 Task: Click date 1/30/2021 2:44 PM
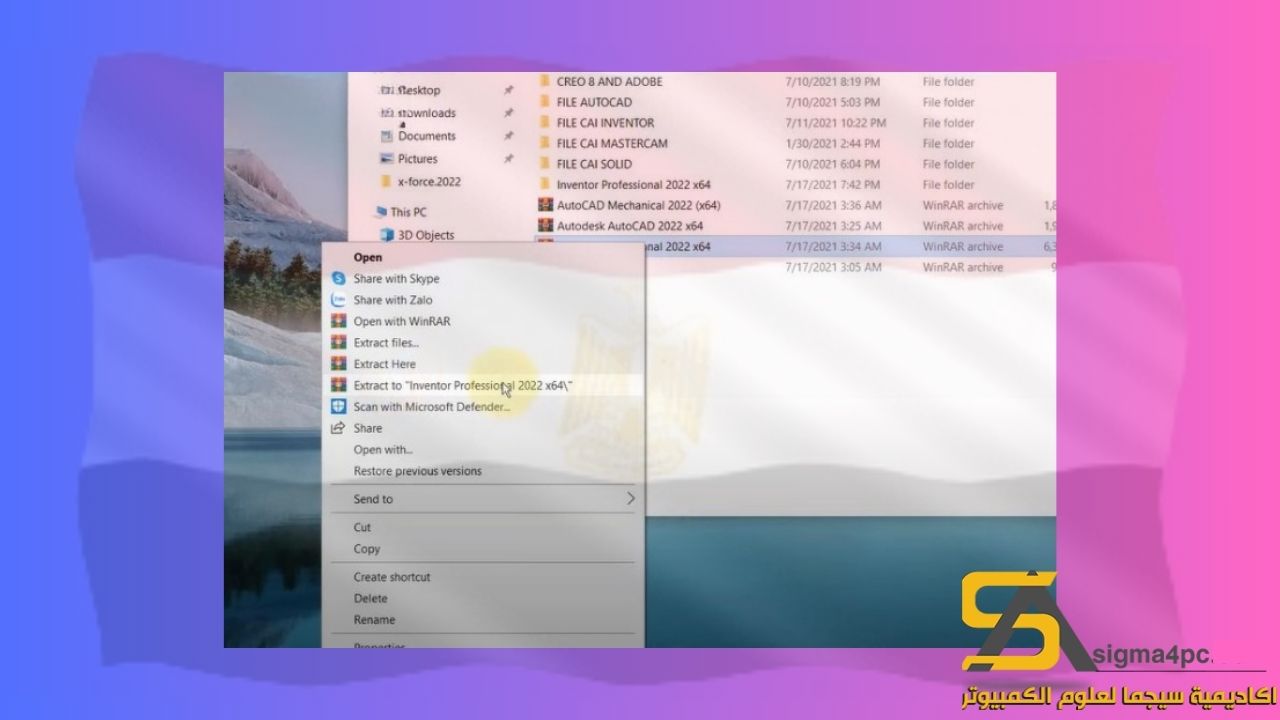coord(833,143)
